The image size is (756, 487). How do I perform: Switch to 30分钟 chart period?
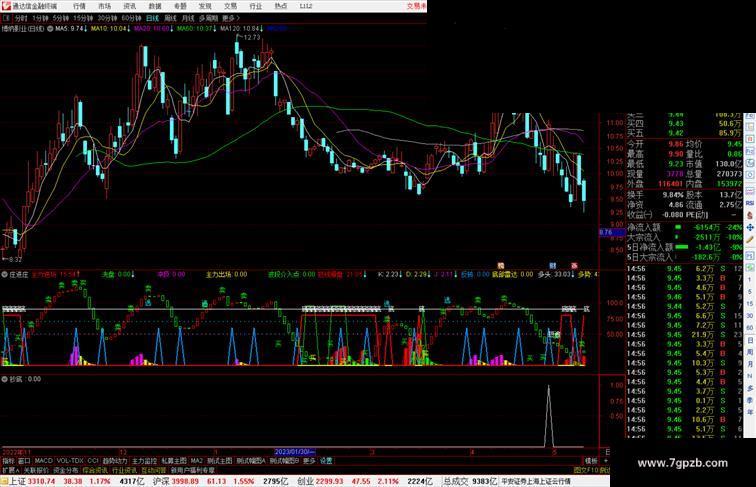click(107, 18)
